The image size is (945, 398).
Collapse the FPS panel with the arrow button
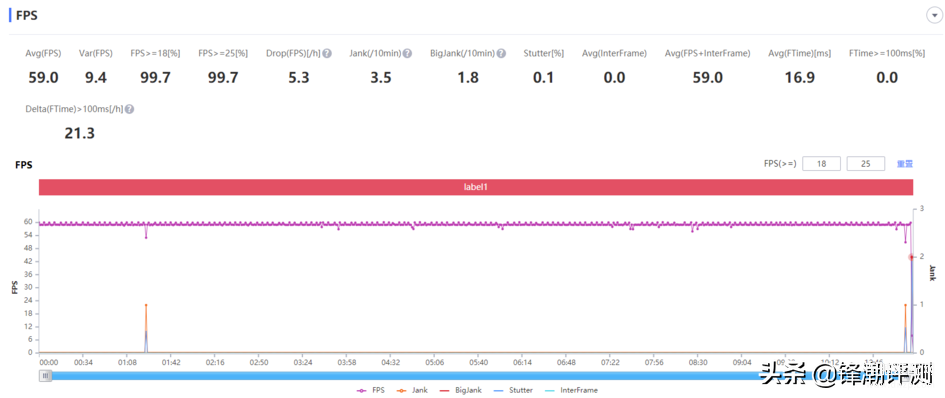pos(934,16)
